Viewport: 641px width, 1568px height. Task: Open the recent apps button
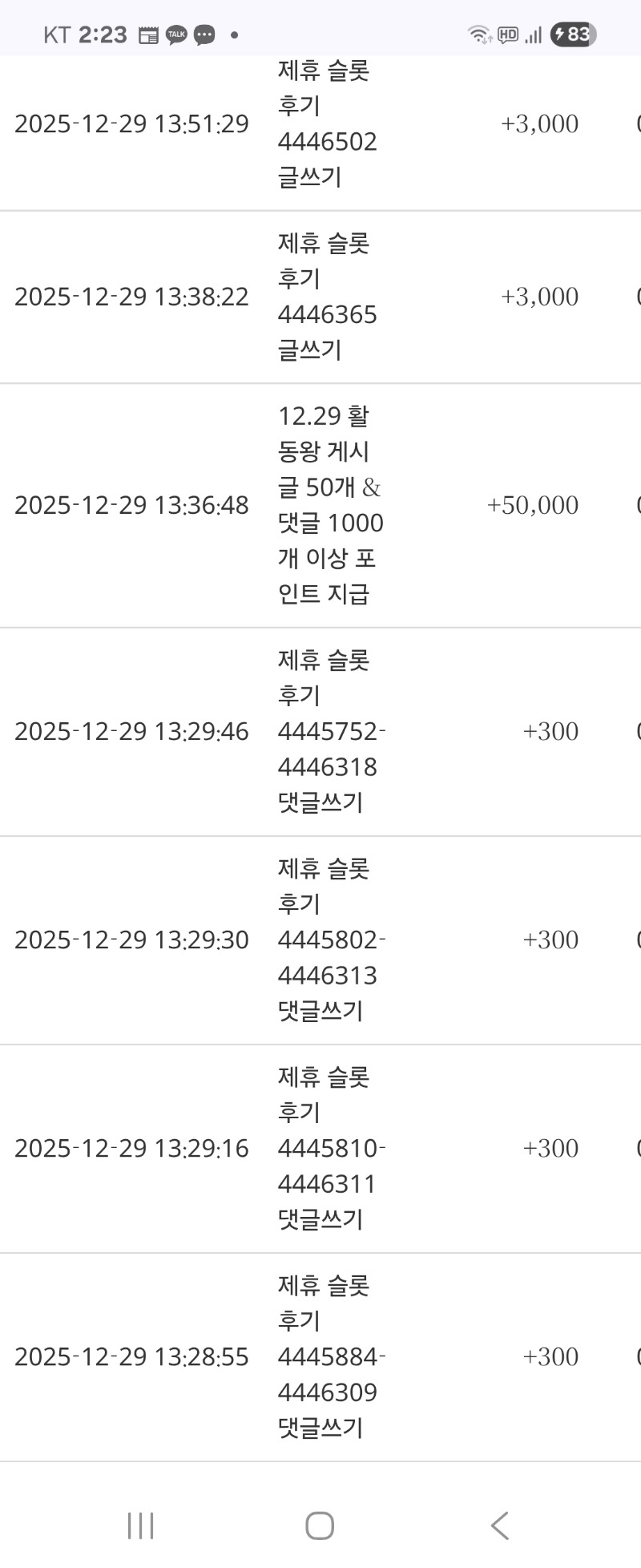tap(141, 1525)
